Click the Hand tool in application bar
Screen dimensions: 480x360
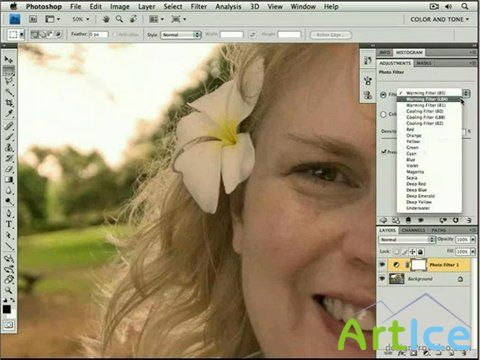pos(106,19)
